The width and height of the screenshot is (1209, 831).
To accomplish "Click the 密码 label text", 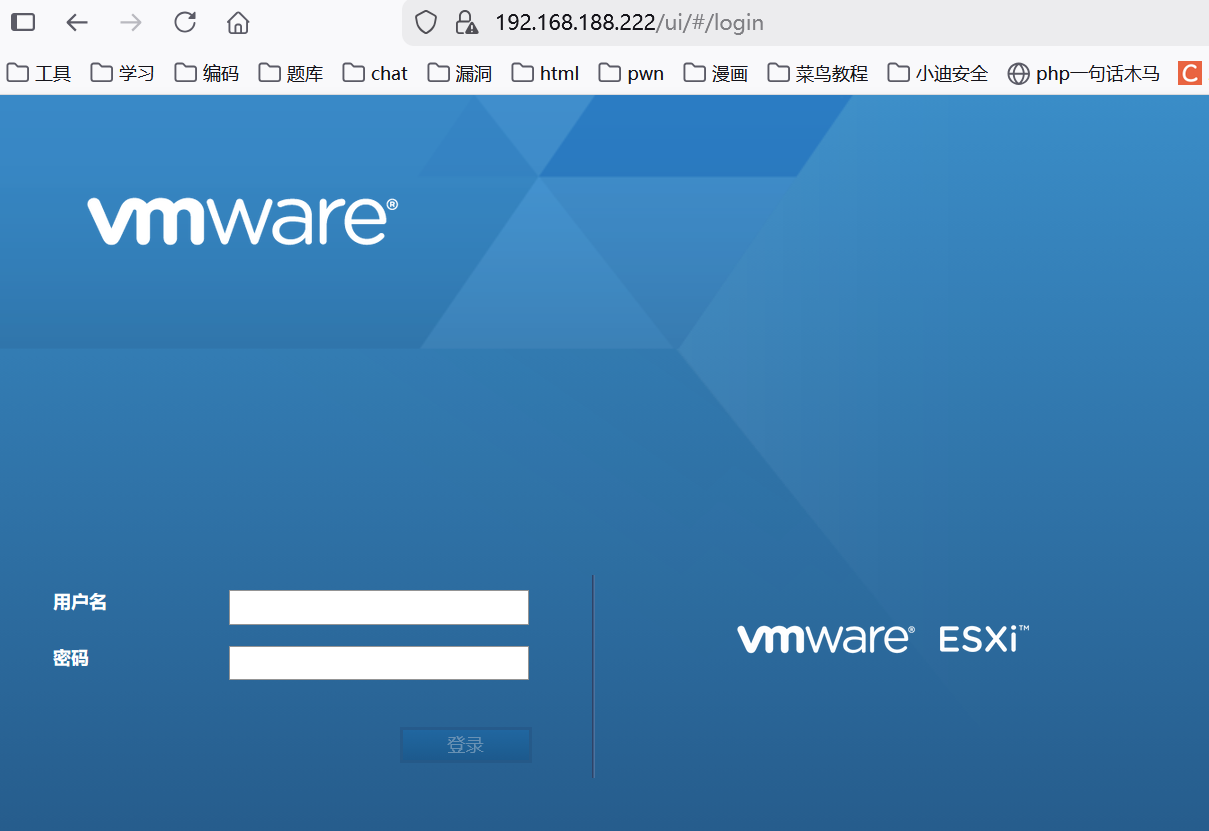I will [x=71, y=658].
